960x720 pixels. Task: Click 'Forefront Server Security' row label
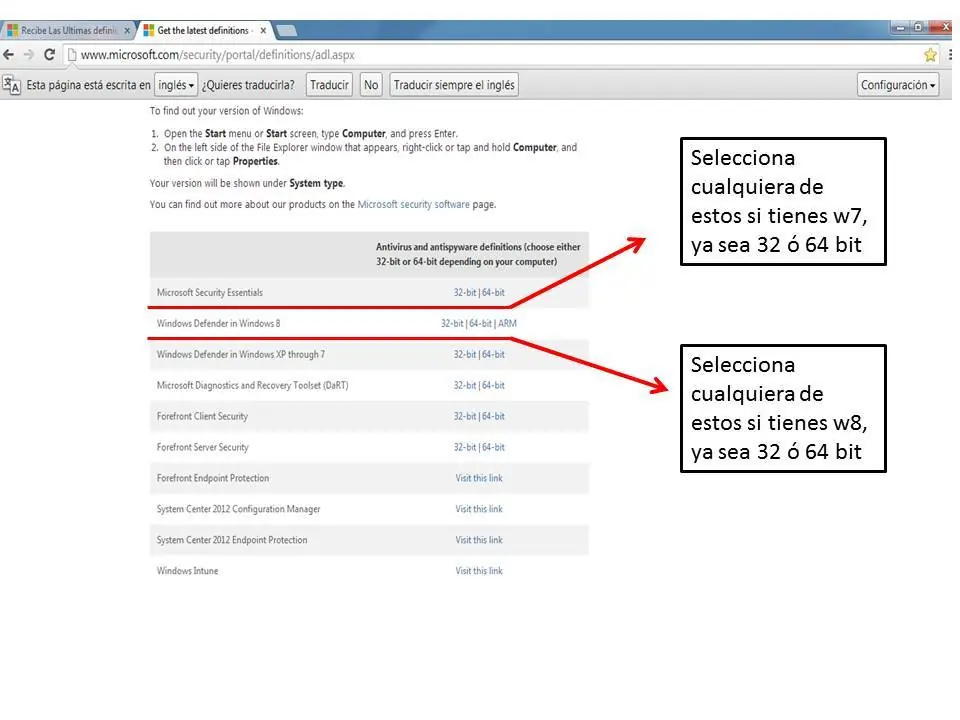click(203, 447)
